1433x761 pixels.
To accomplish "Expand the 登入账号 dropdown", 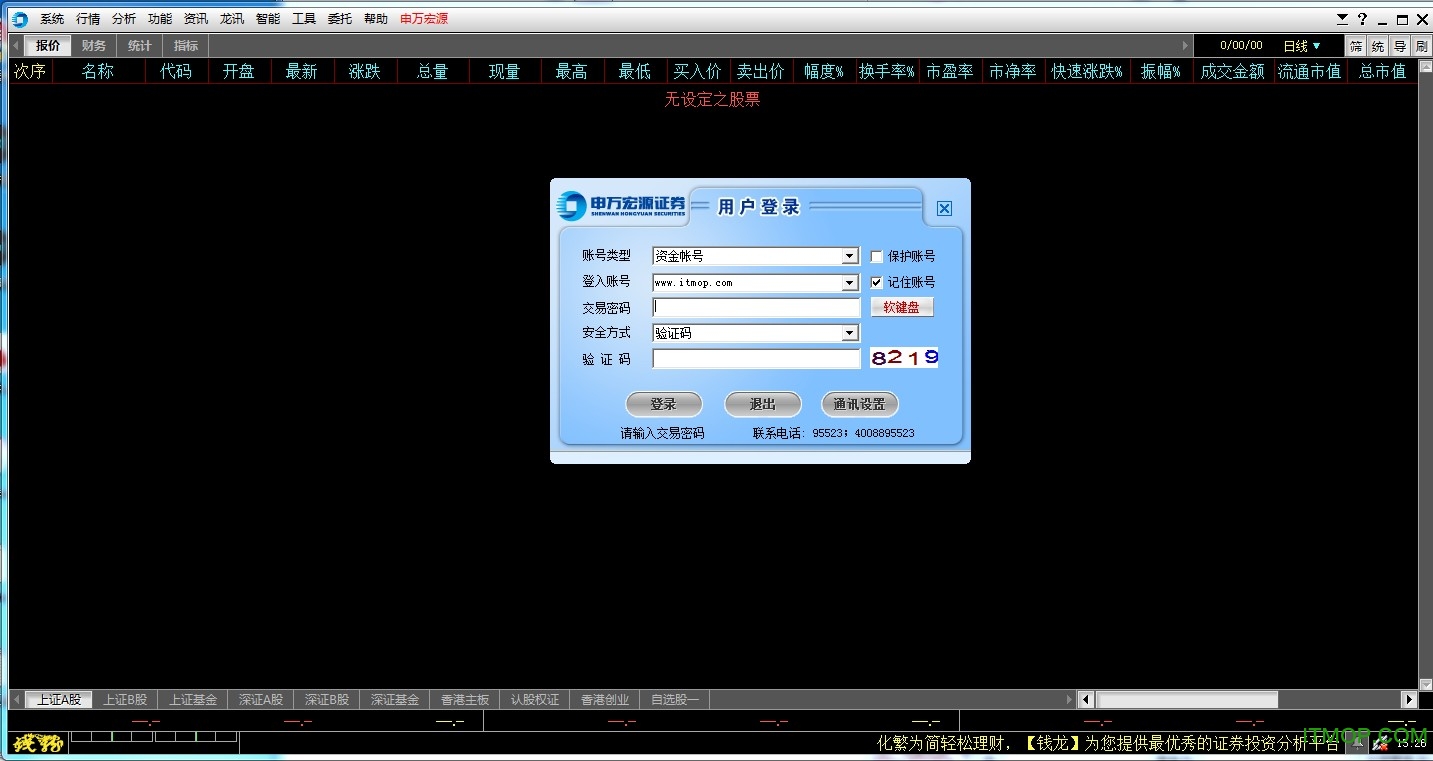I will (850, 283).
